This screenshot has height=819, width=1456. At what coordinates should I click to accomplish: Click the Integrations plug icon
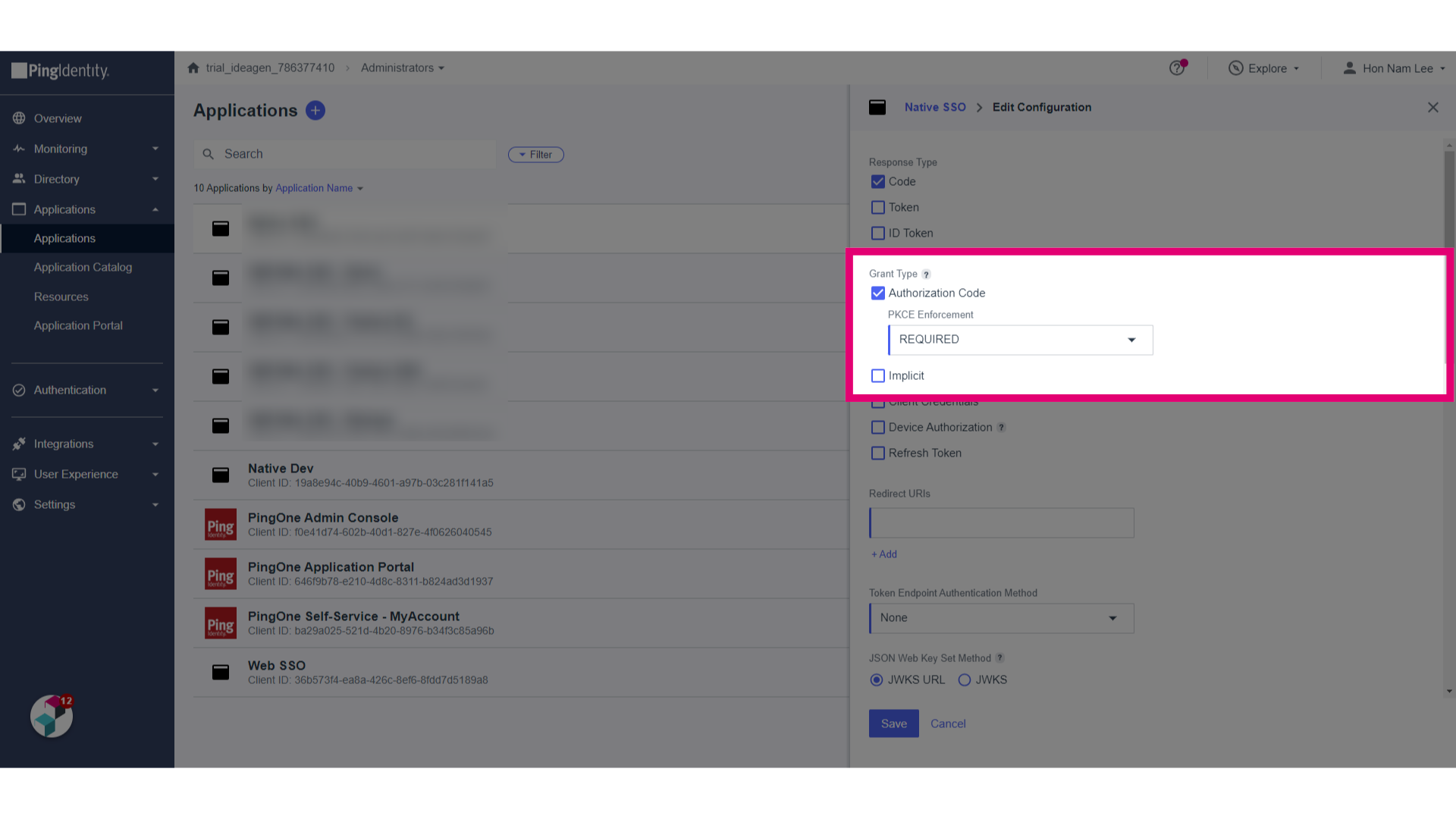click(19, 444)
